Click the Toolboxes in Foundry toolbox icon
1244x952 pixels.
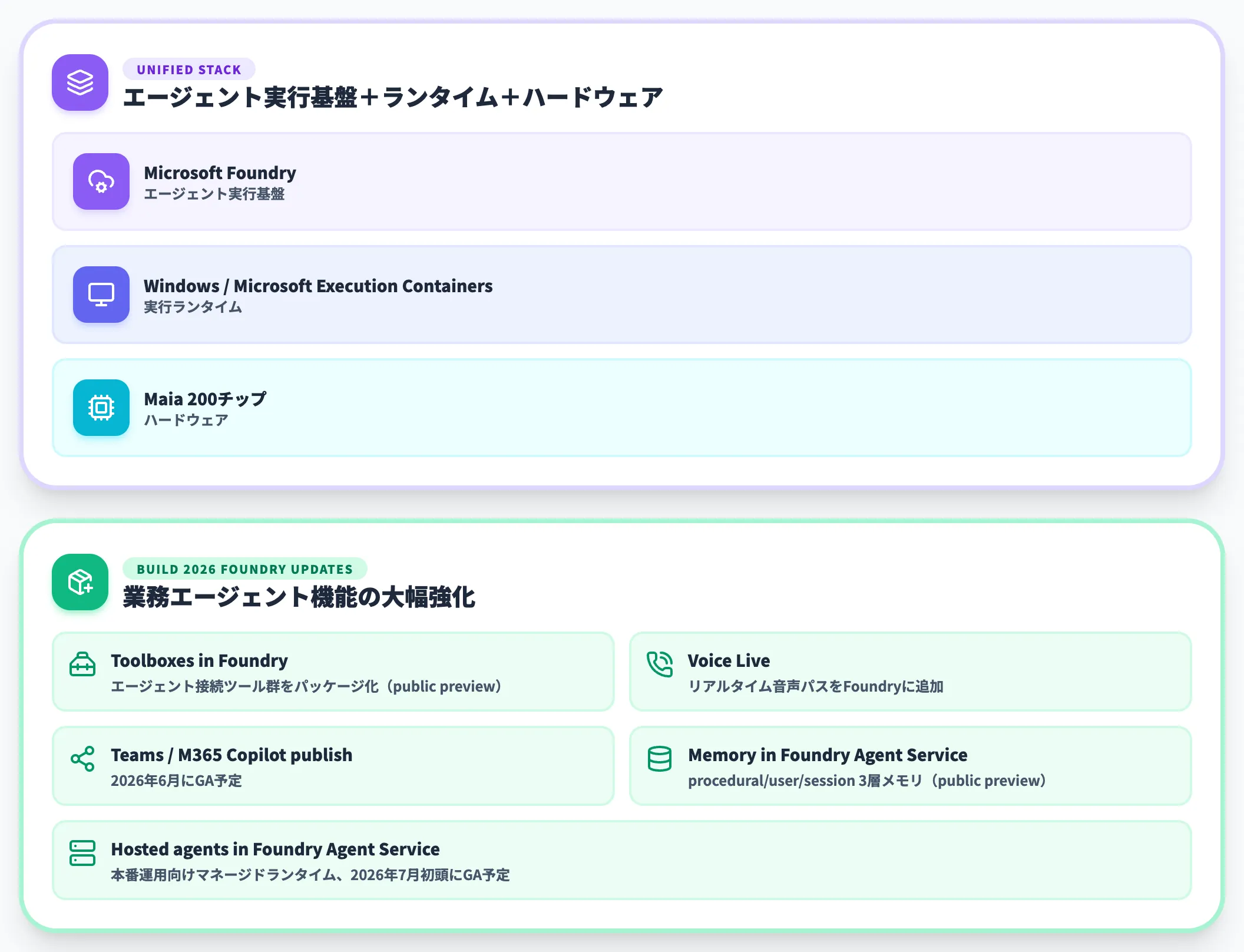(82, 665)
